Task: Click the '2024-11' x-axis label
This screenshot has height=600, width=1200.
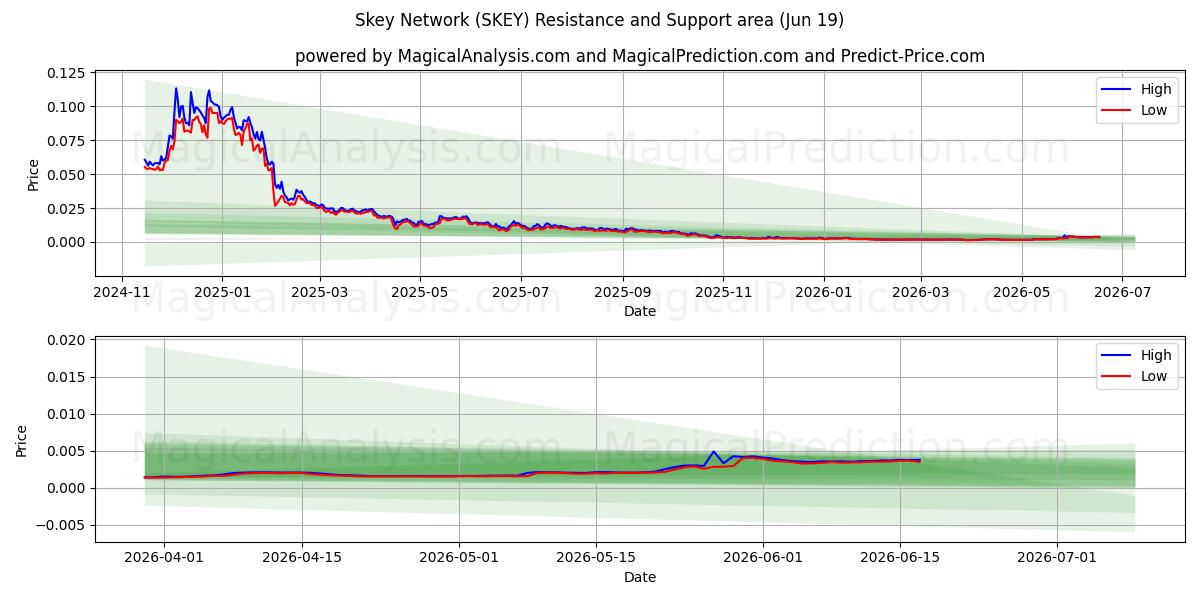Action: point(122,292)
